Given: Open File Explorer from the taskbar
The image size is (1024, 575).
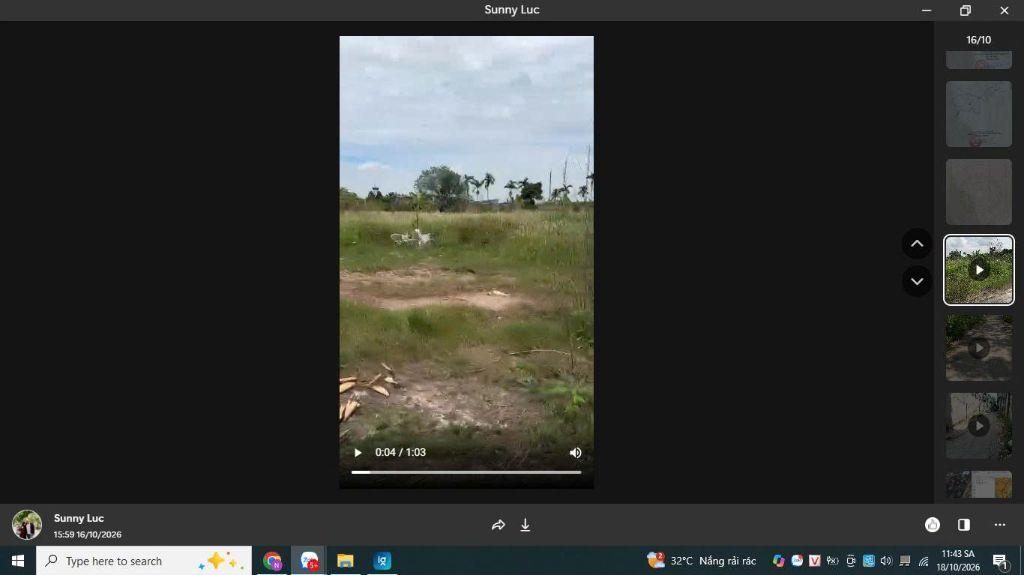Looking at the screenshot, I should pos(345,561).
